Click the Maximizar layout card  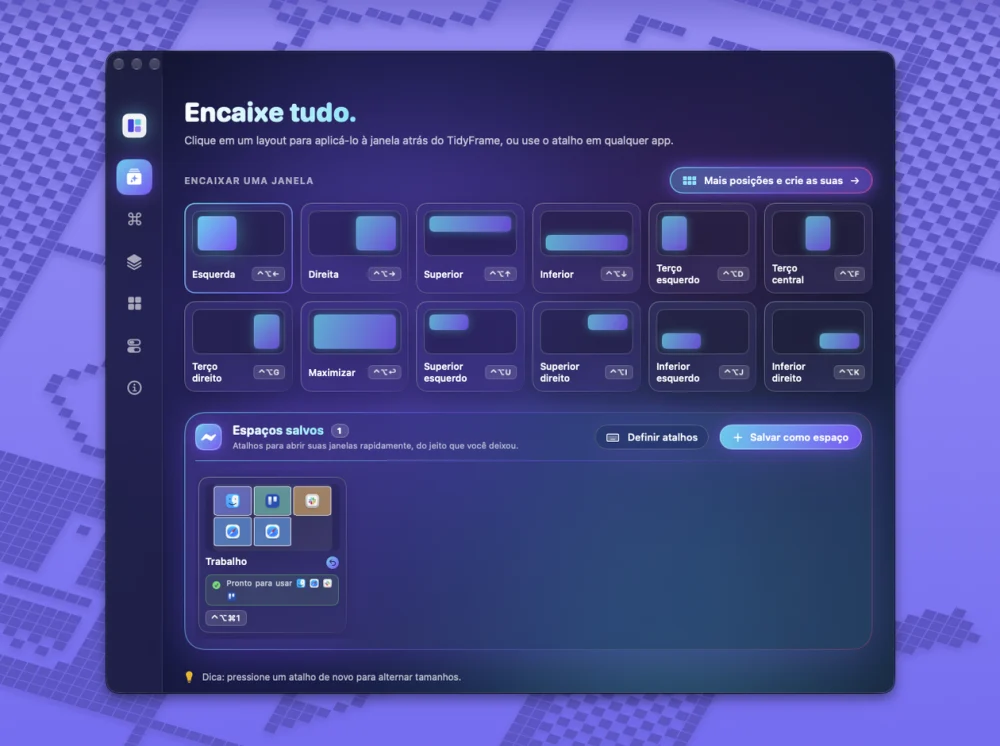click(354, 346)
